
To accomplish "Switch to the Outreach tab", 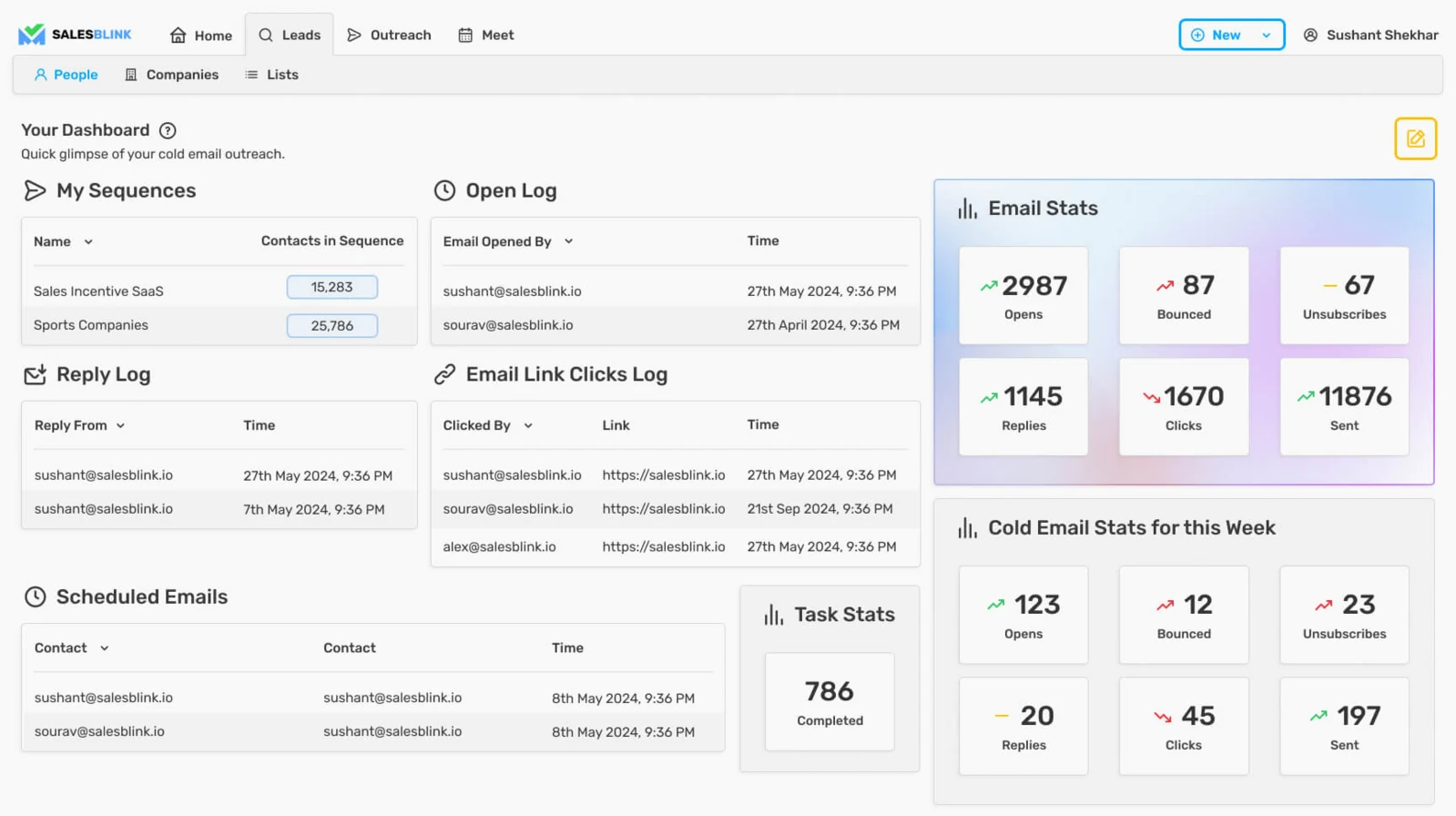I will pyautogui.click(x=389, y=35).
